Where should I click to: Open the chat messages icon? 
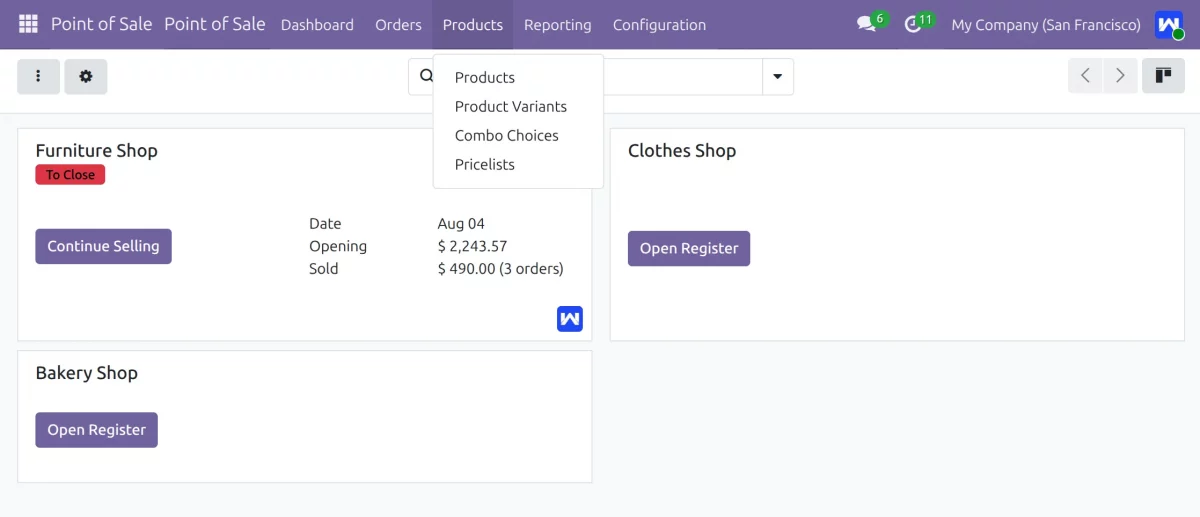pyautogui.click(x=867, y=24)
